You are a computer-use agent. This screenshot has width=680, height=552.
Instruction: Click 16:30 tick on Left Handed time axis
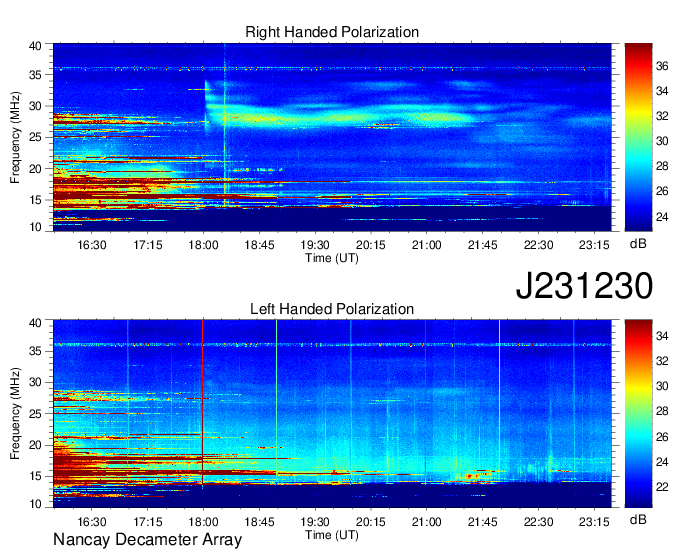tap(92, 522)
